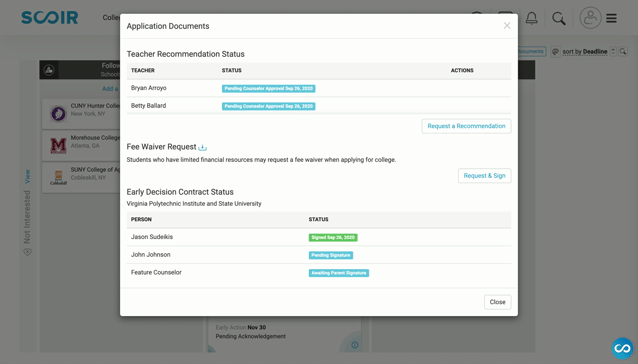Screen dimensions: 638x364
Task: Click the palette icon left of sort by
Action: click(555, 52)
